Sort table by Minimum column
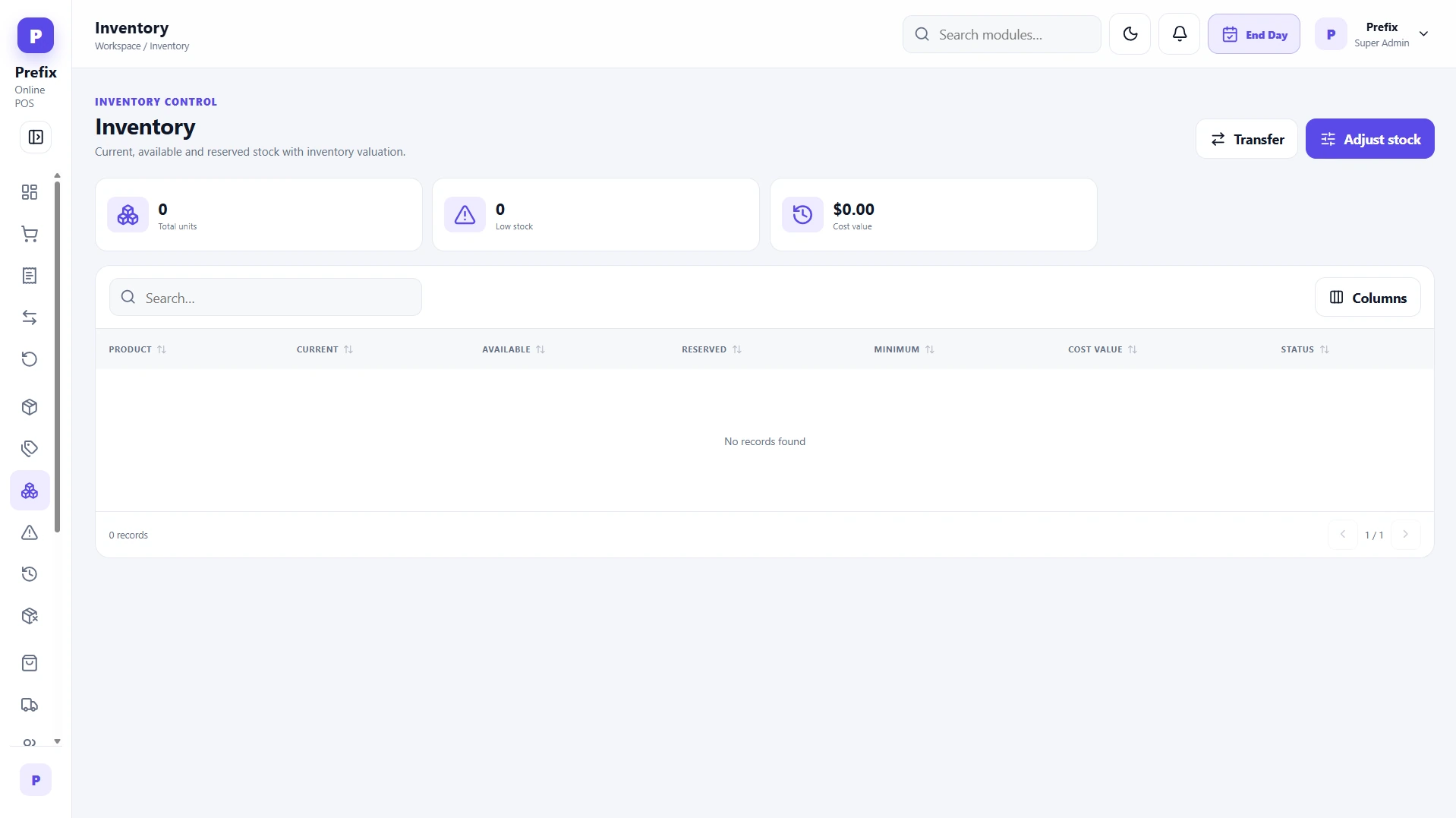The image size is (1456, 818). pos(904,349)
